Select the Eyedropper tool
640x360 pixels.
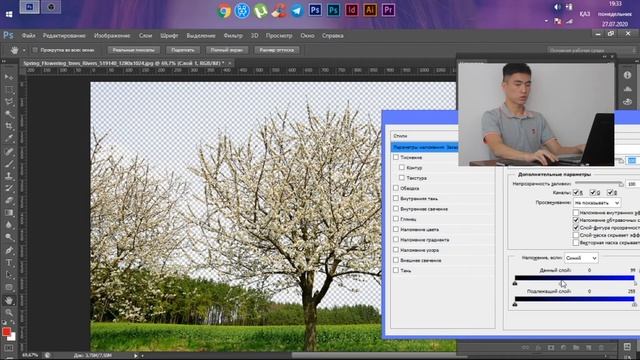point(9,138)
